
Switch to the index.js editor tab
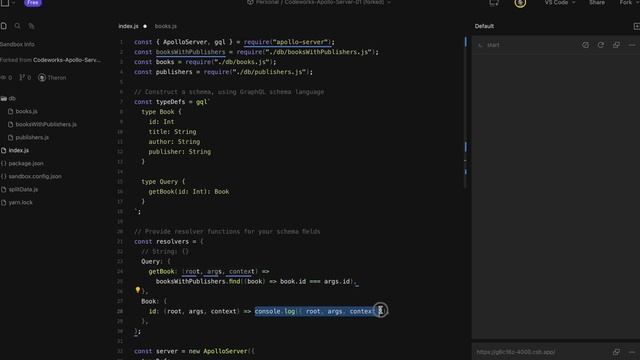[128, 26]
